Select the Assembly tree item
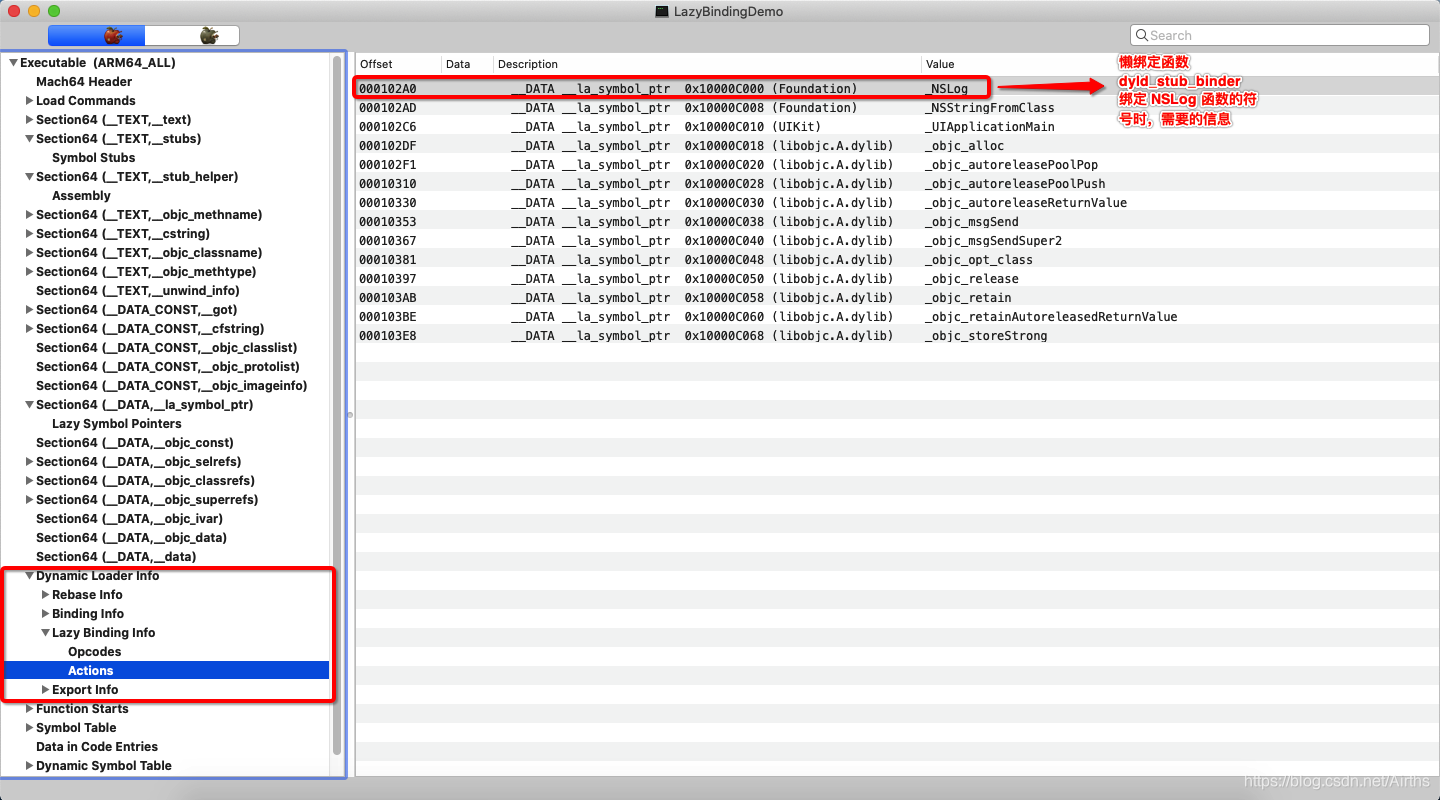Viewport: 1440px width, 800px height. (81, 196)
